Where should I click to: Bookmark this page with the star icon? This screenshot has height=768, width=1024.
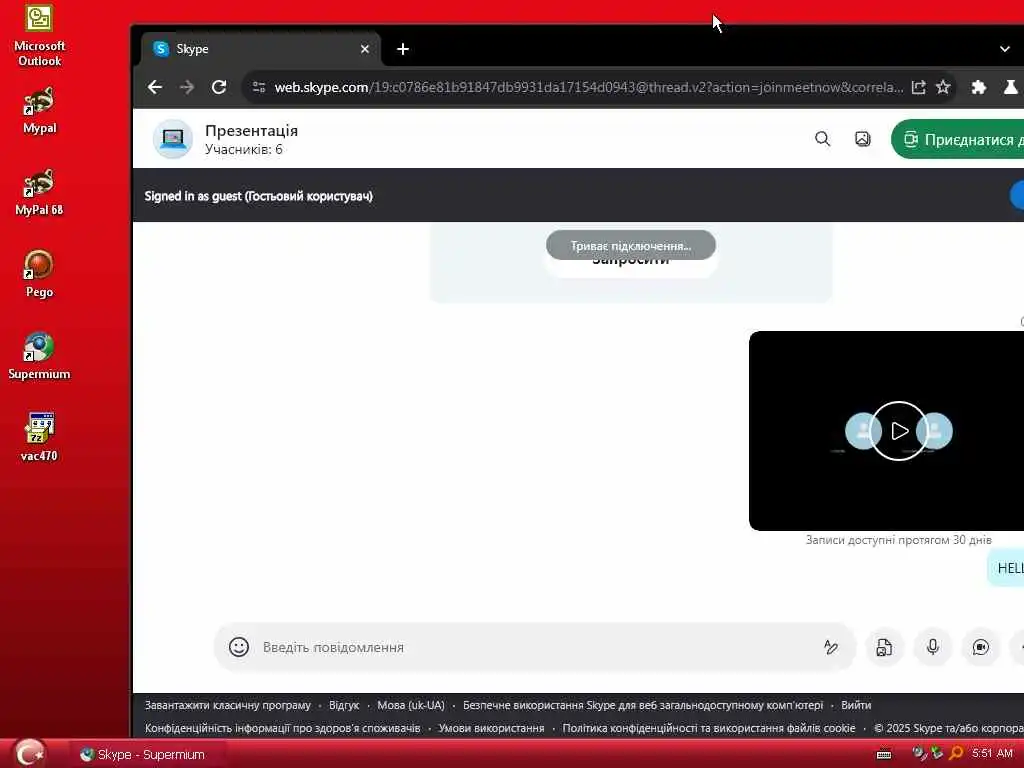pos(943,87)
